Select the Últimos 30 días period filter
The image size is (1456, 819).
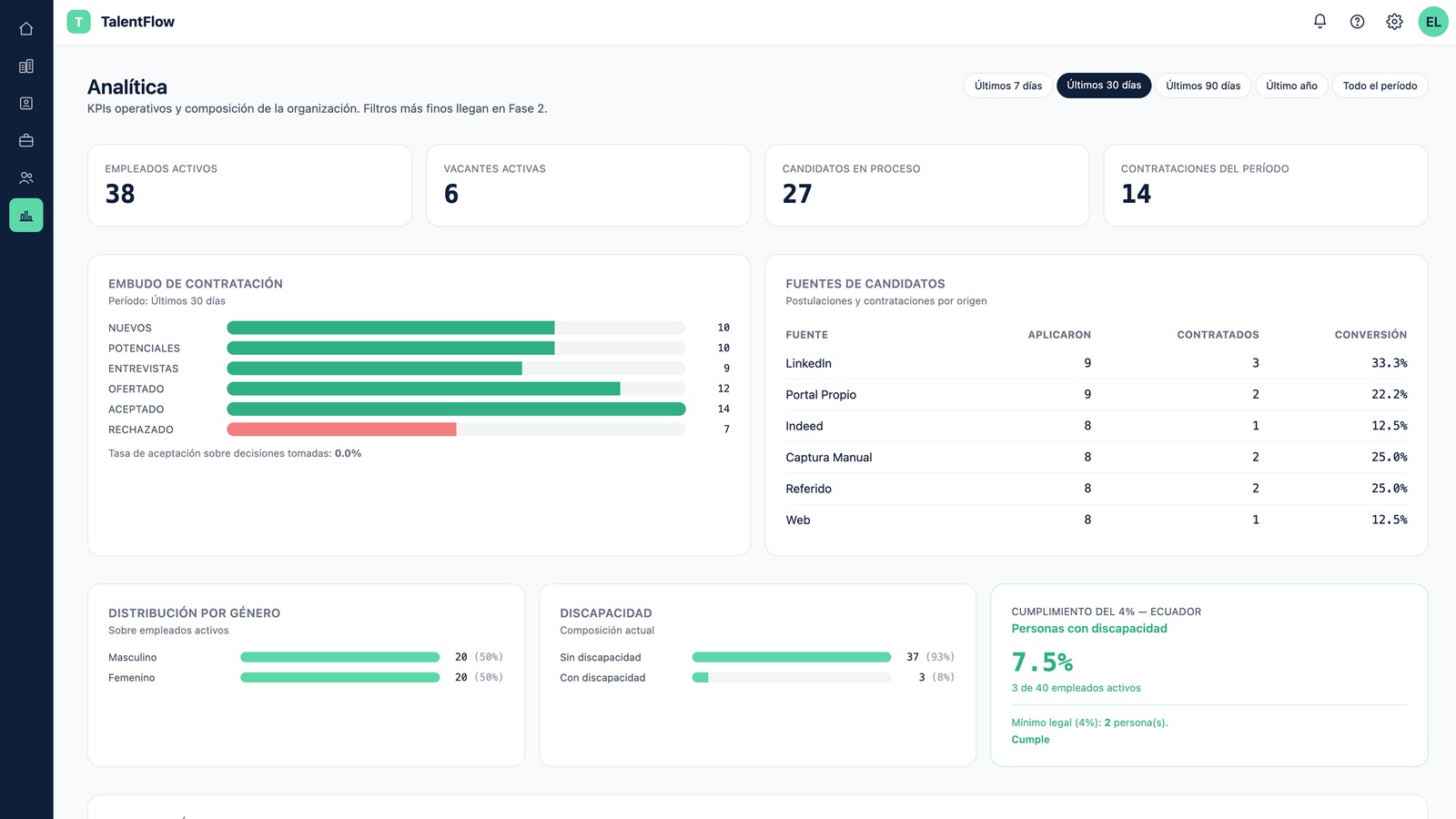1104,86
